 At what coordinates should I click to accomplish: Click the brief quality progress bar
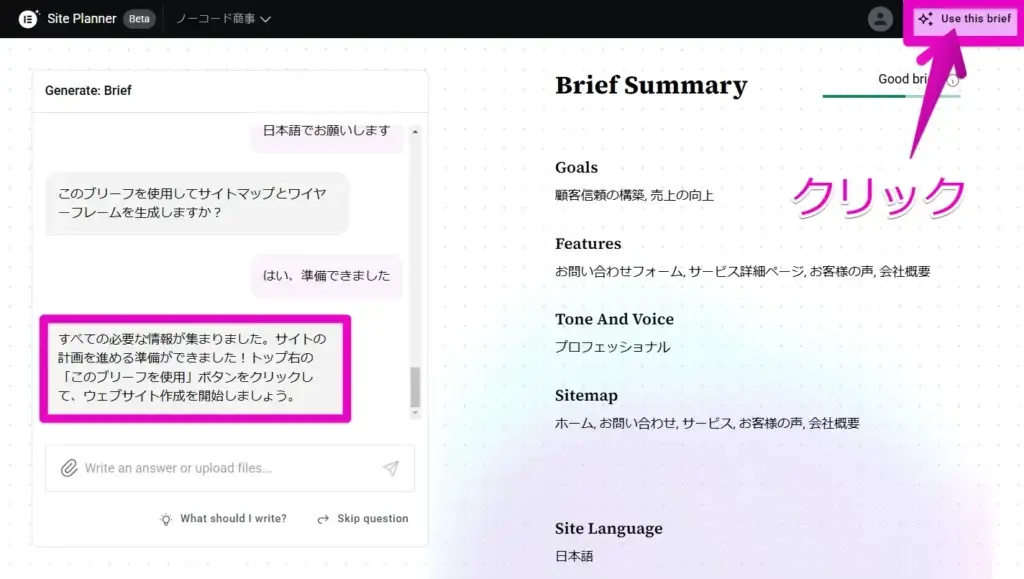pyautogui.click(x=891, y=96)
